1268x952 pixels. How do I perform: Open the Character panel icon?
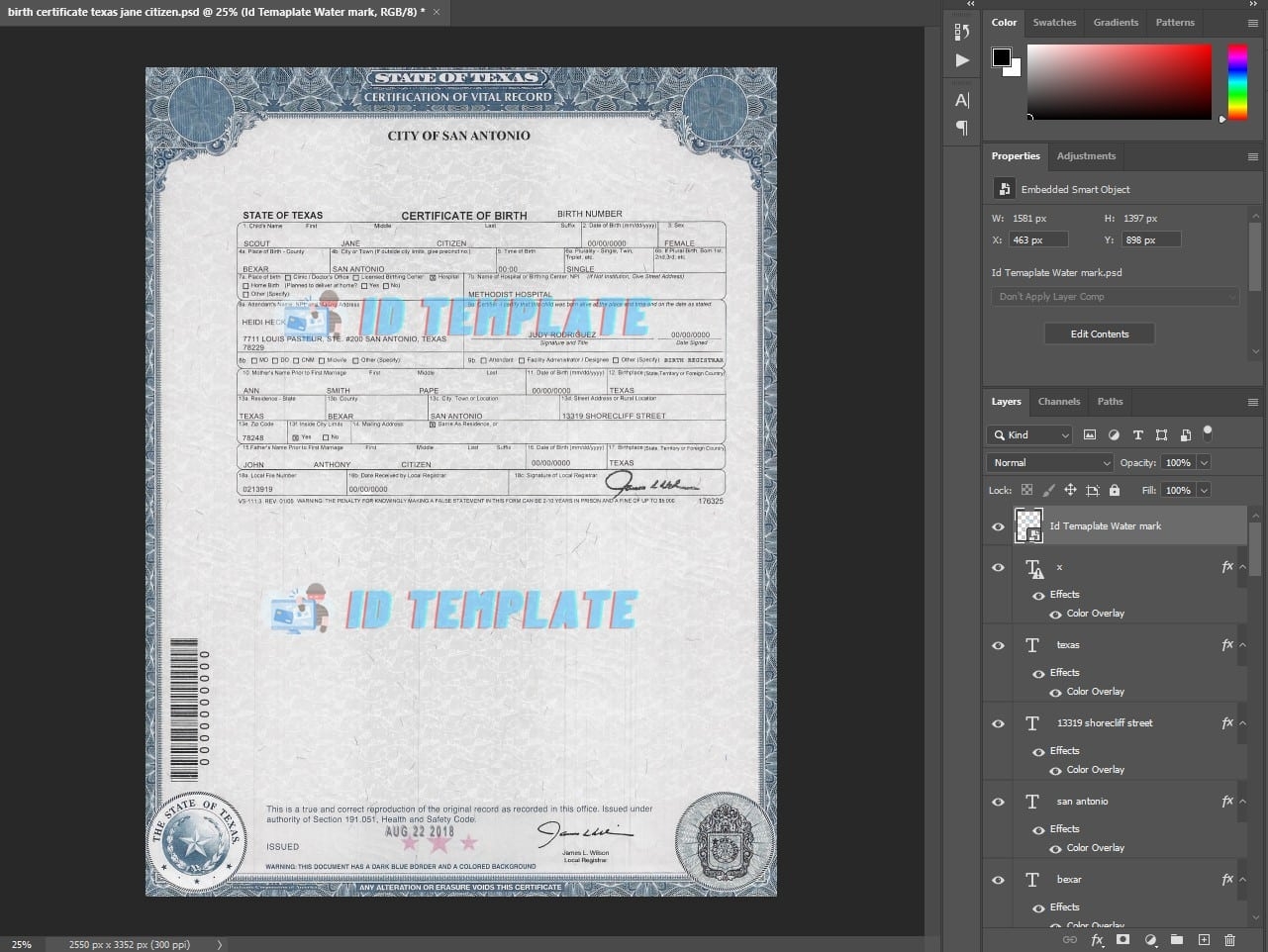point(962,100)
